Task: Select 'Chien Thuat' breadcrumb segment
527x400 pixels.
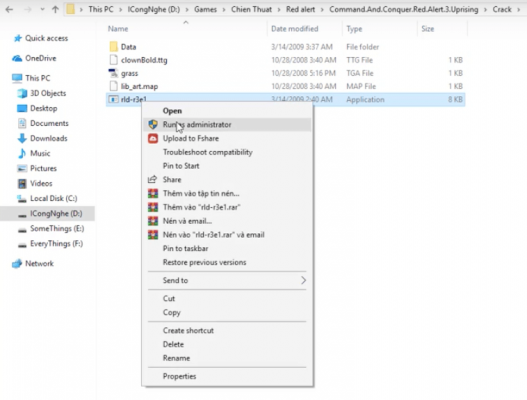Action: (251, 9)
